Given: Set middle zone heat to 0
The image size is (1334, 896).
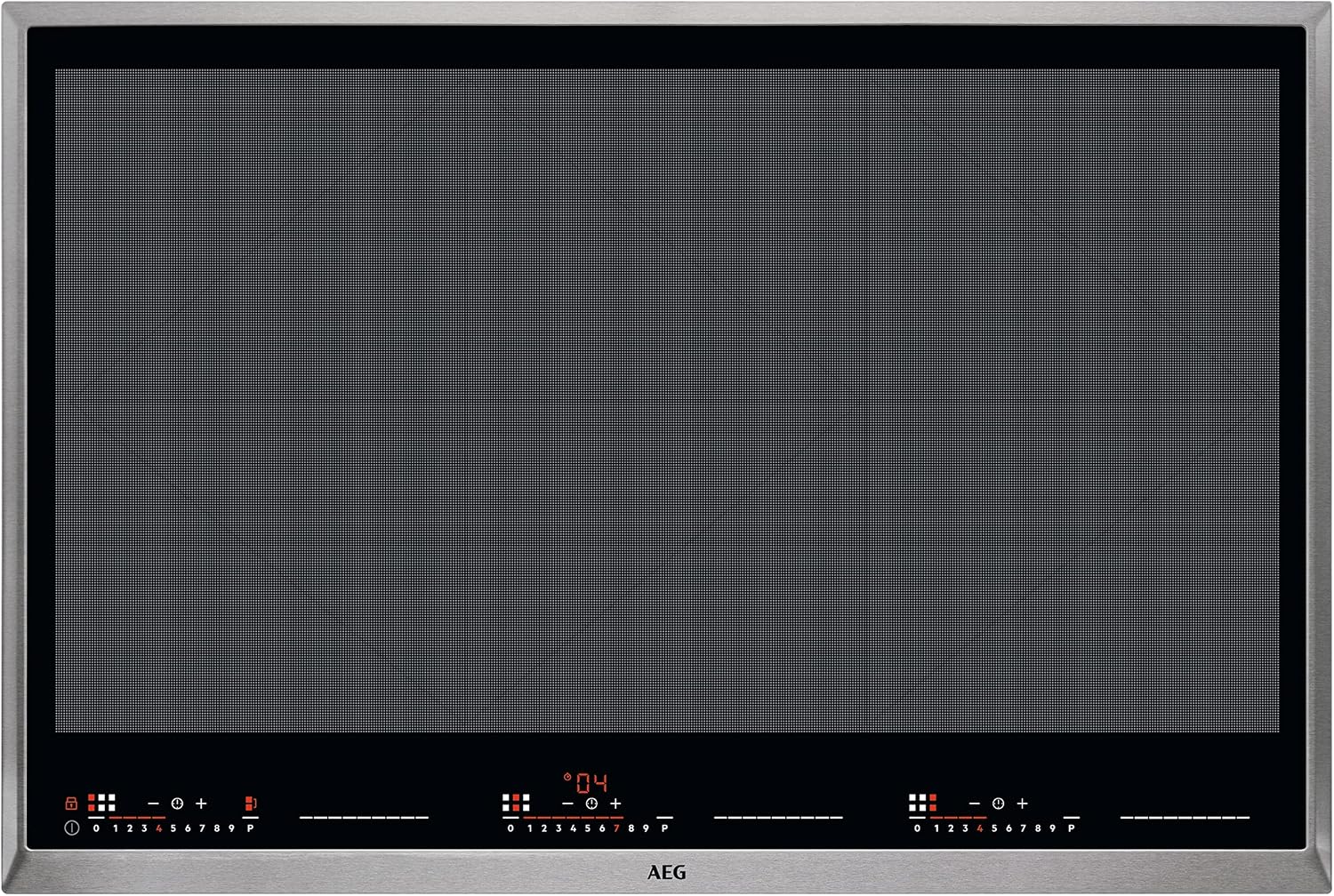Looking at the screenshot, I should 510,828.
